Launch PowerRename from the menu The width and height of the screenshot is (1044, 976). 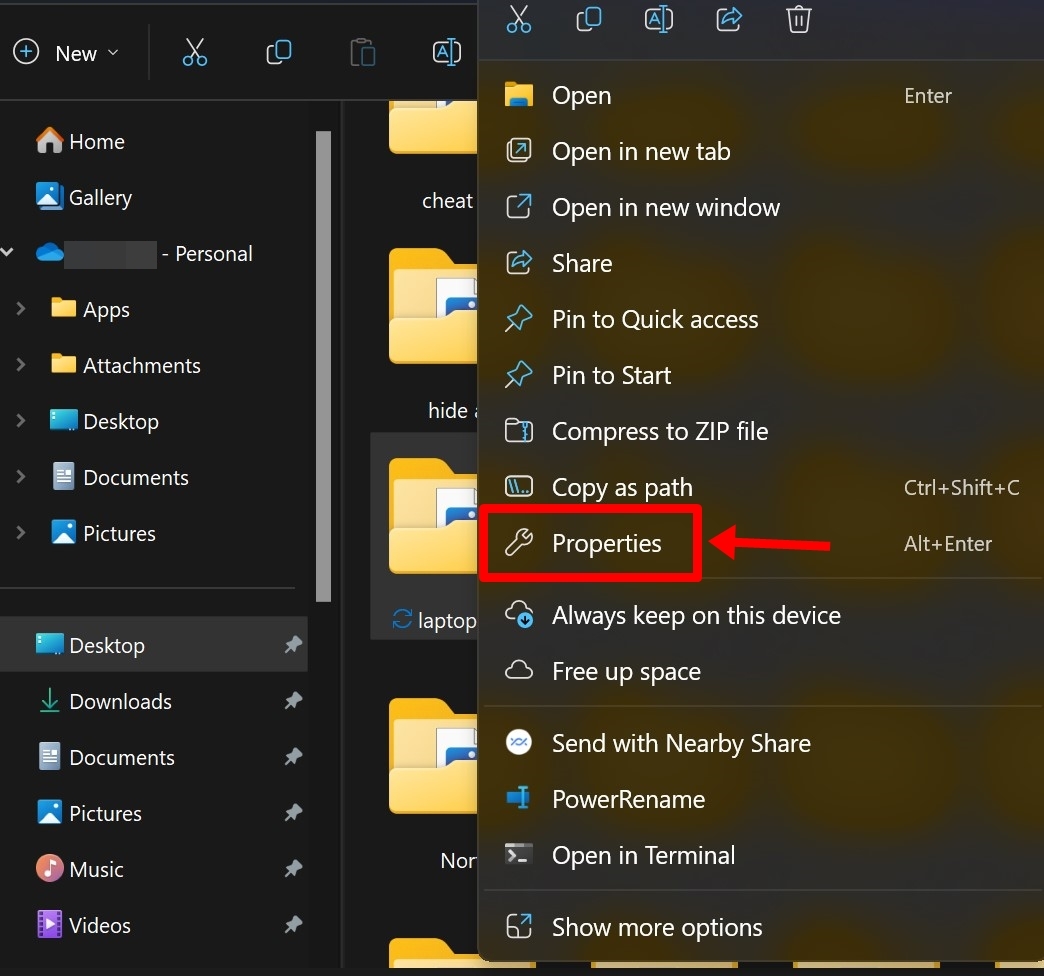pyautogui.click(x=760, y=799)
